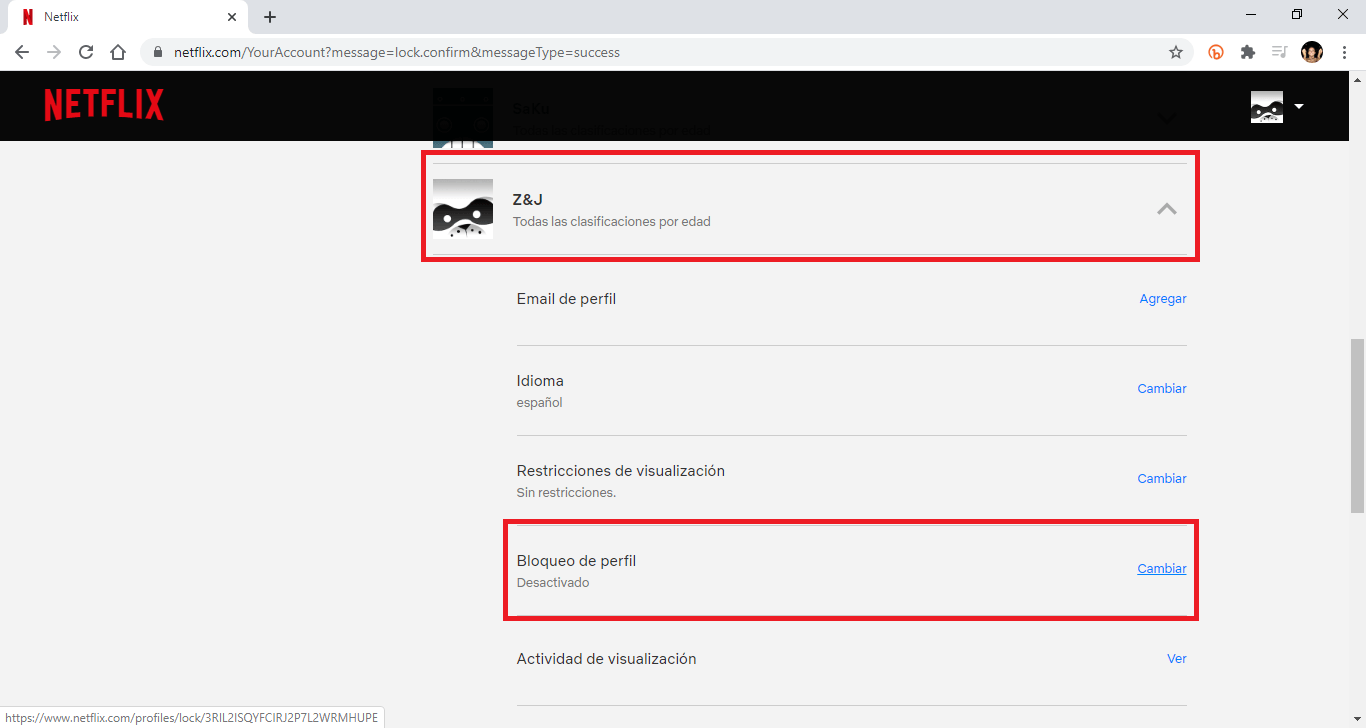Image resolution: width=1366 pixels, height=728 pixels.
Task: Click Agregar for Email de perfil
Action: click(1163, 299)
